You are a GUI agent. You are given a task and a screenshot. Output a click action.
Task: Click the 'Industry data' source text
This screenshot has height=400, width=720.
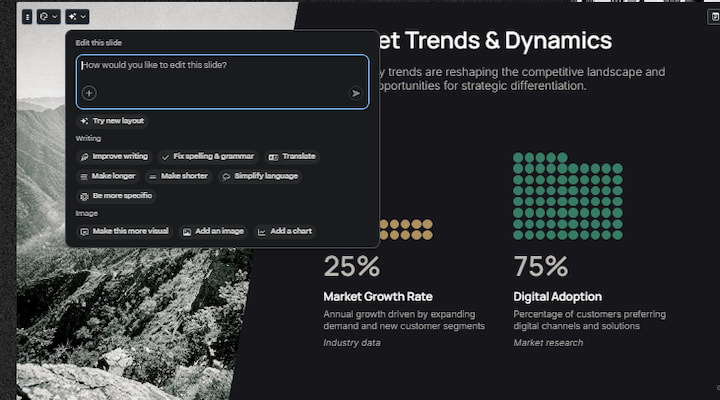(352, 343)
